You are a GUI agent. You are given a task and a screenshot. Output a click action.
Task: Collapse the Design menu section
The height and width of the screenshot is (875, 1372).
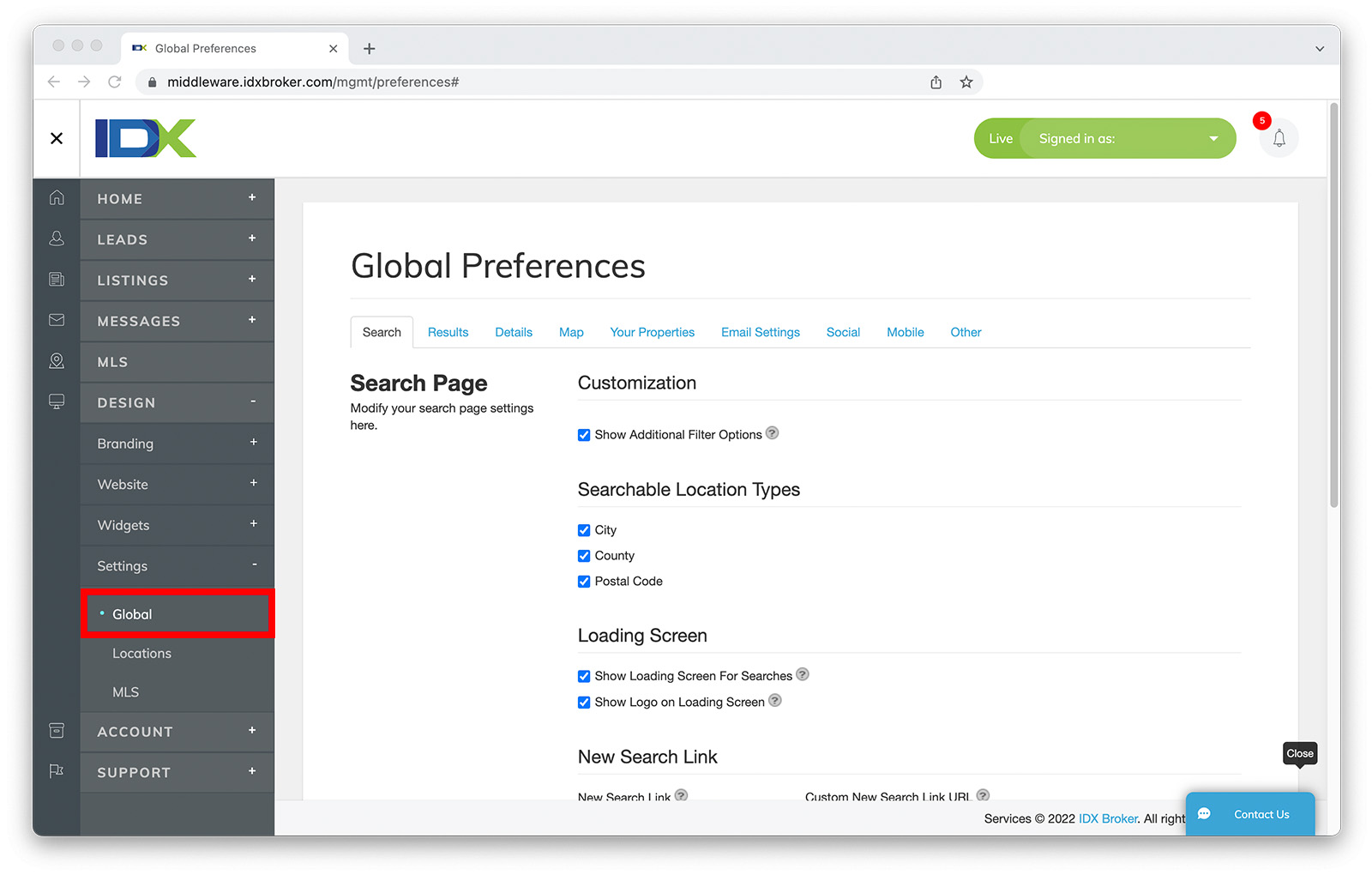coord(253,401)
